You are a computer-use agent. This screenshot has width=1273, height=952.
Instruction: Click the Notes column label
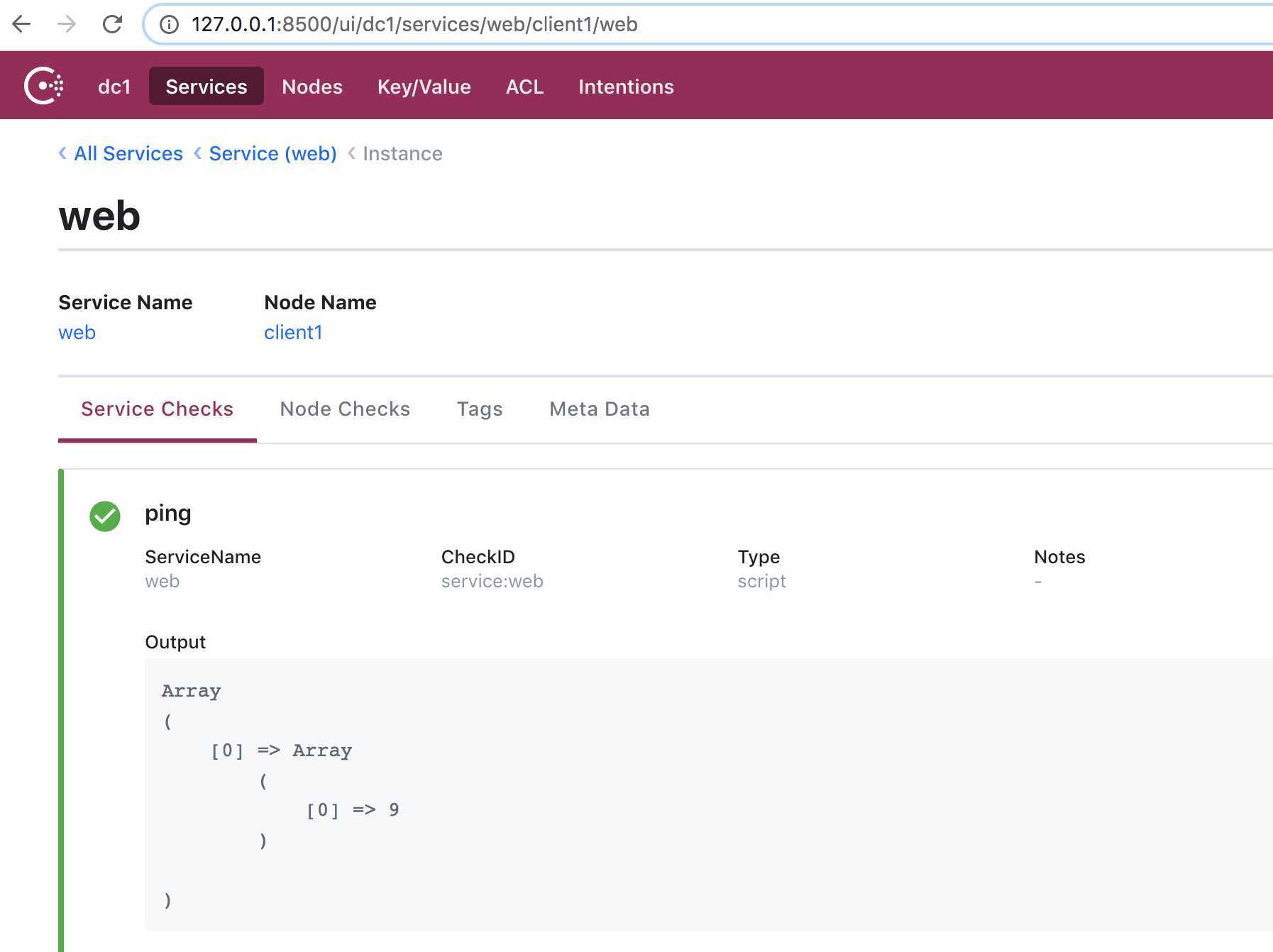(1059, 557)
